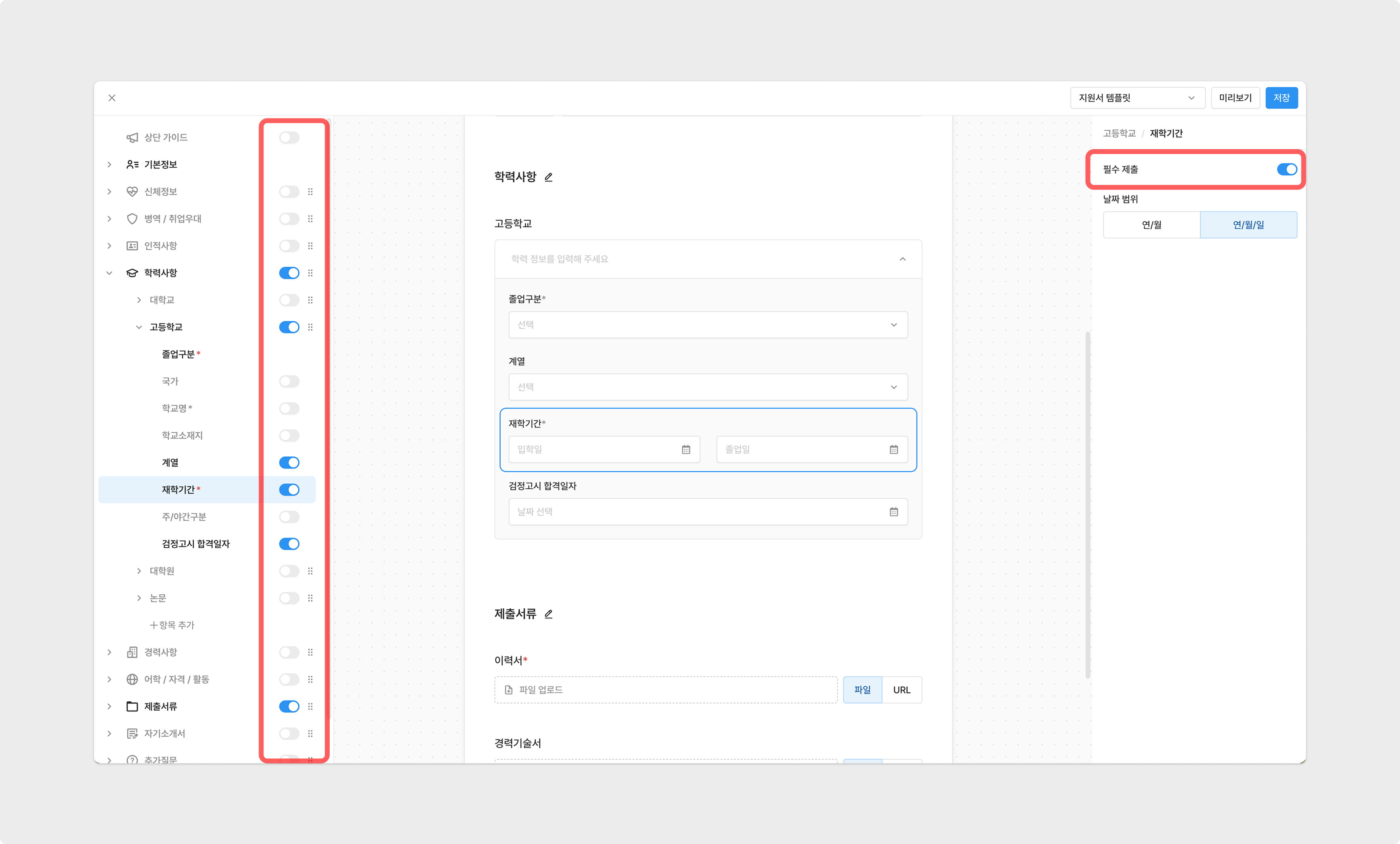Screen dimensions: 1400x844
Task: Turn off the 계열 field toggle
Action: pyautogui.click(x=289, y=463)
